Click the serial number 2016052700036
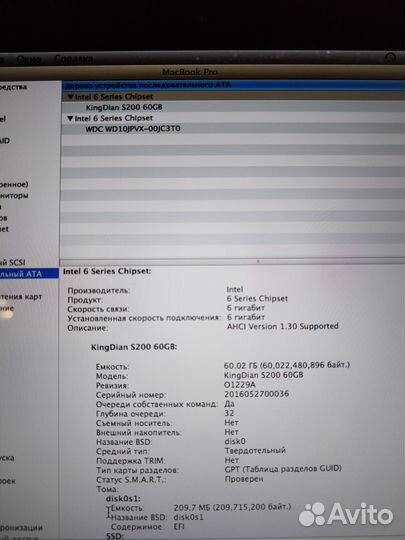Viewport: 405px width, 540px height. coord(257,394)
